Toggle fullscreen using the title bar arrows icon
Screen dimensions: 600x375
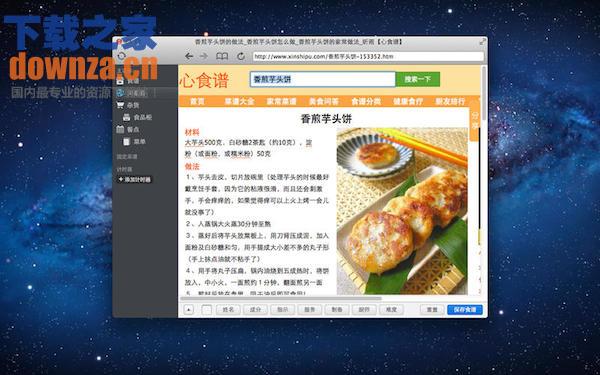482,42
